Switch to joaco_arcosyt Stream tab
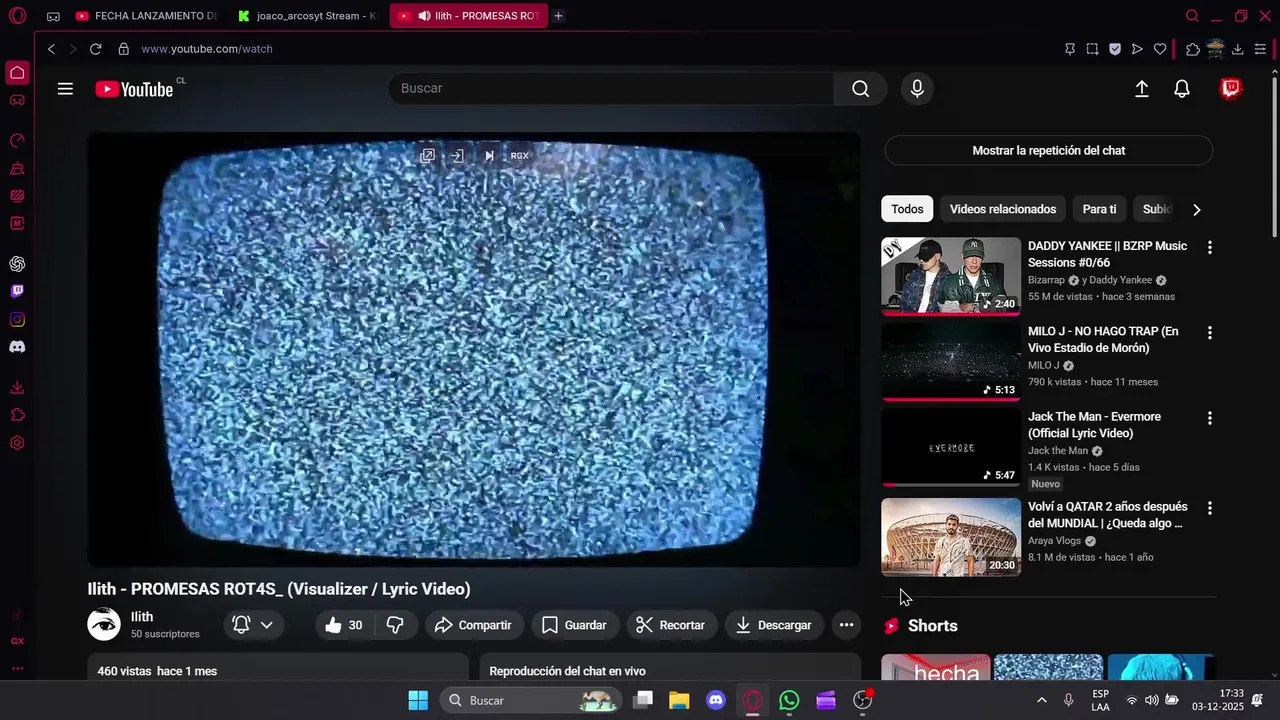 click(x=308, y=16)
